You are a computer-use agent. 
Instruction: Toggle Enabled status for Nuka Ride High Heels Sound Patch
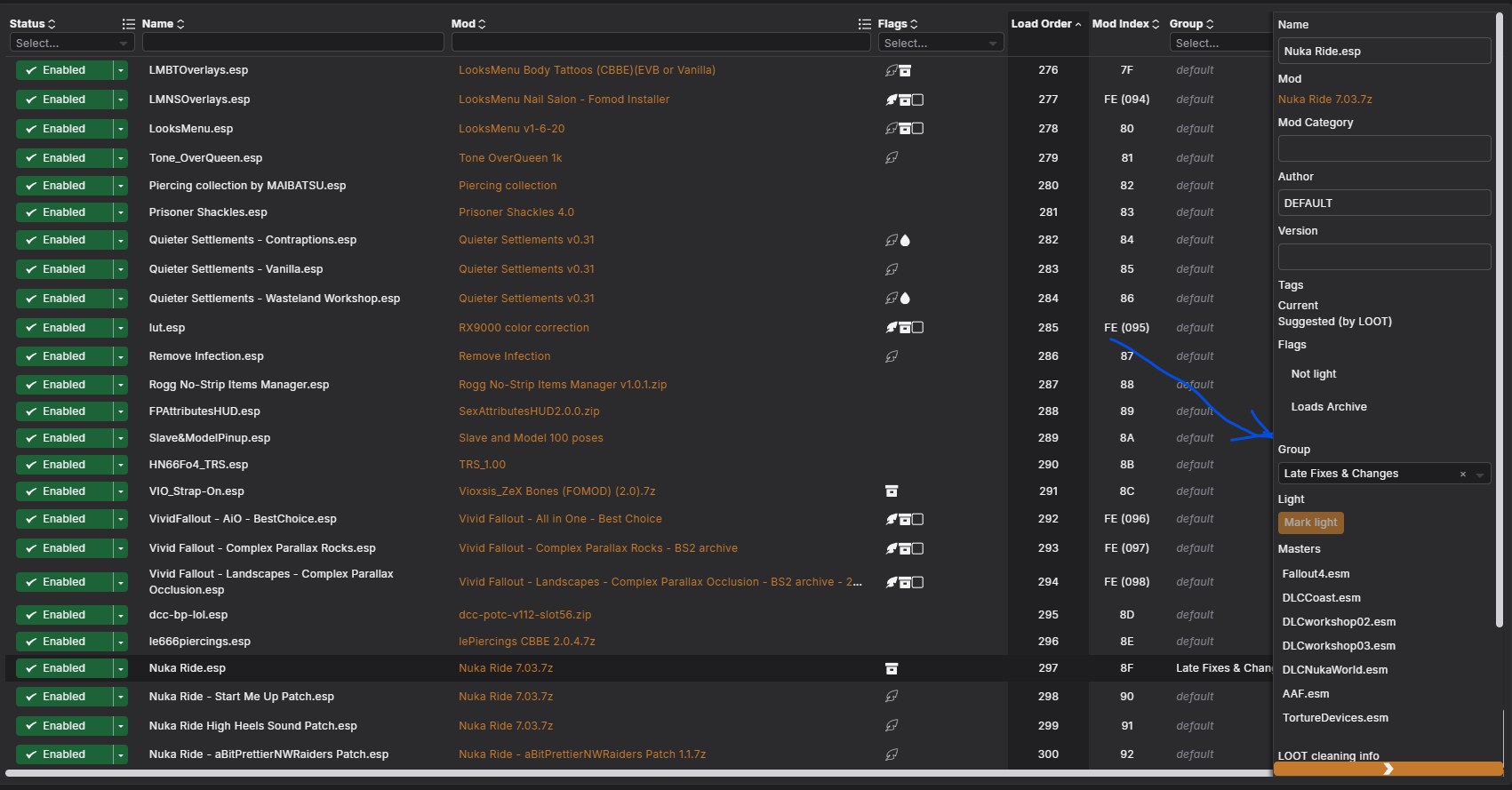(64, 726)
